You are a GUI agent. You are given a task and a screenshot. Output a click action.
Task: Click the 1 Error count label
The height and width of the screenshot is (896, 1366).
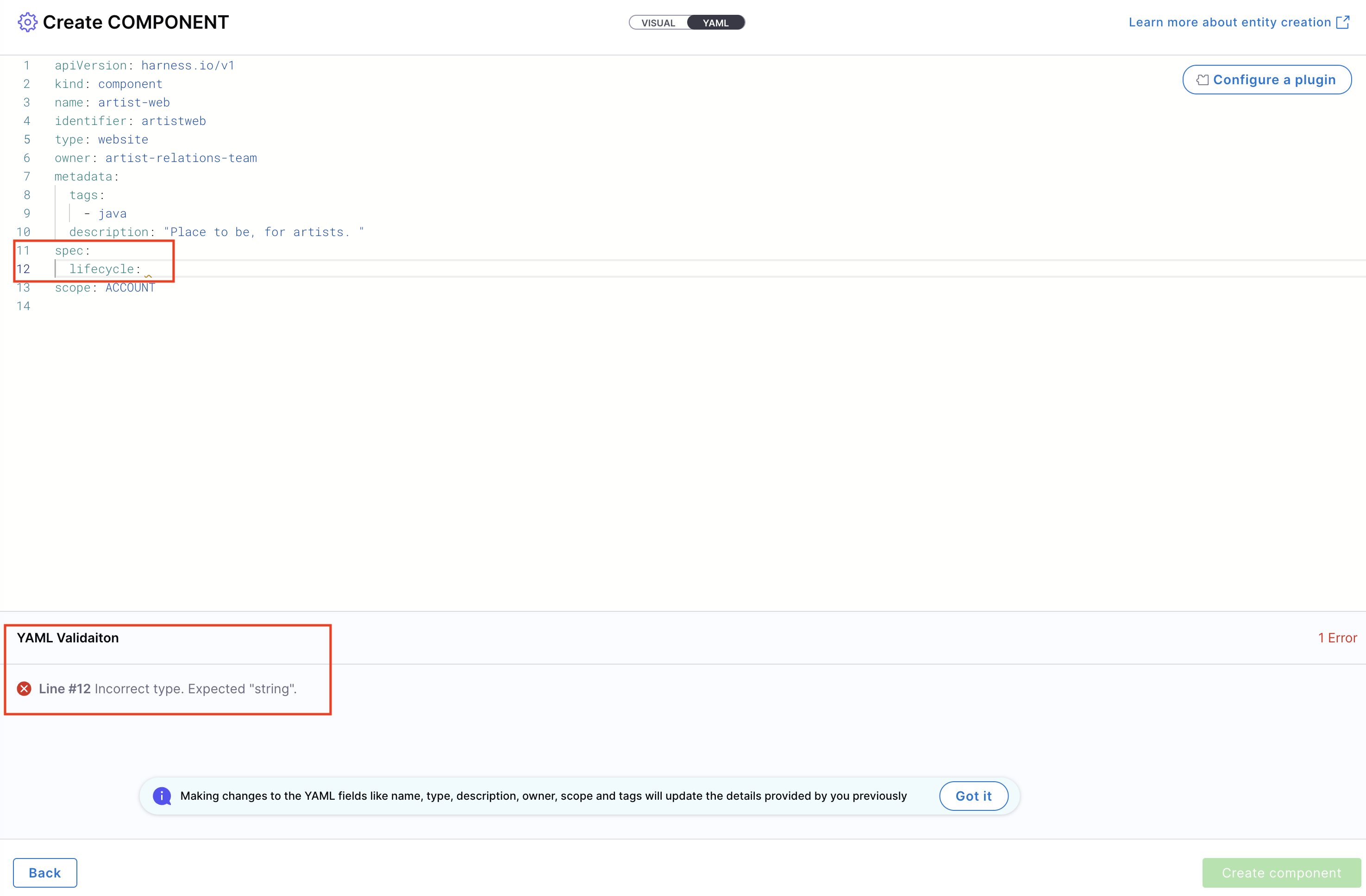pyautogui.click(x=1337, y=638)
